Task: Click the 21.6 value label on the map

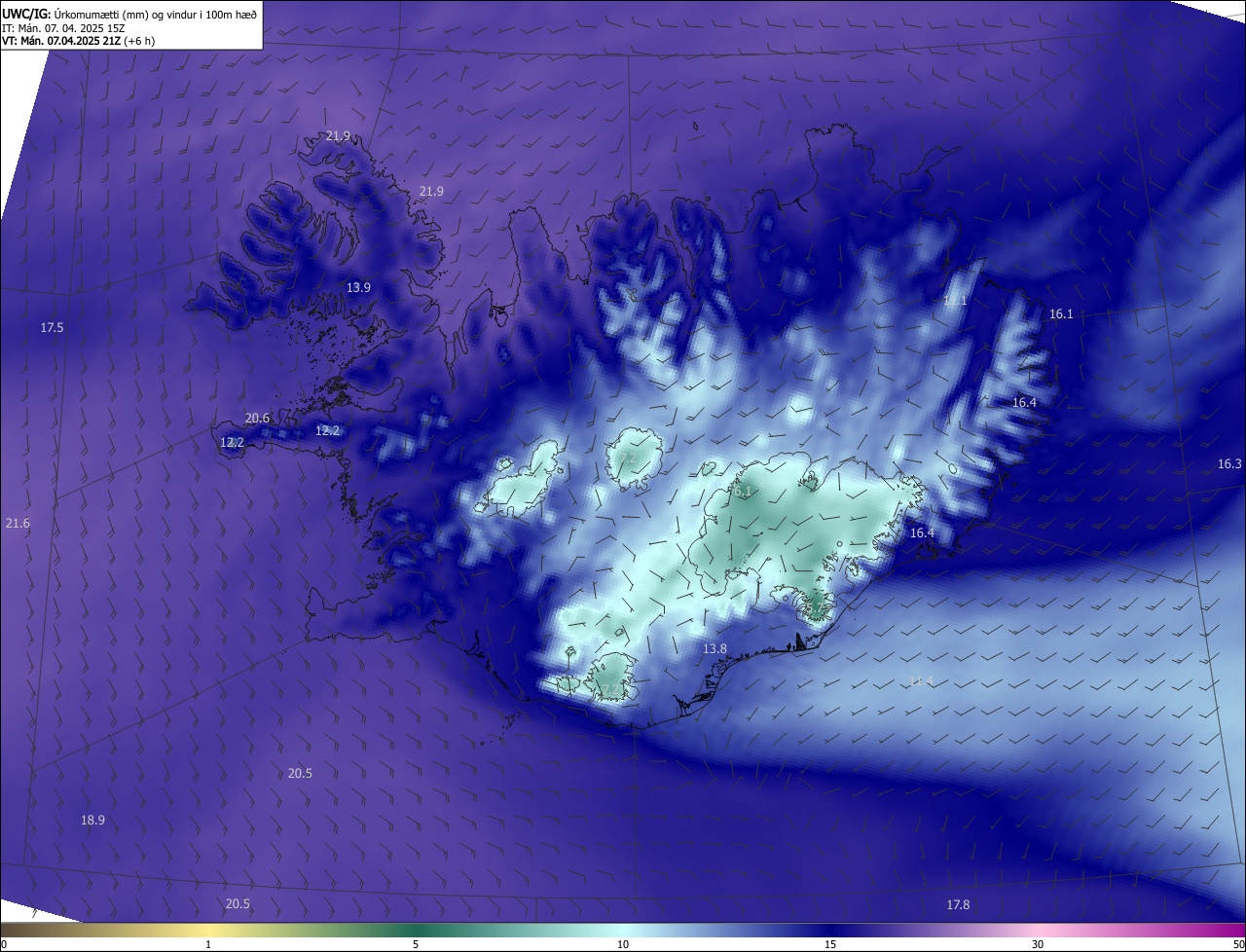Action: (x=18, y=524)
